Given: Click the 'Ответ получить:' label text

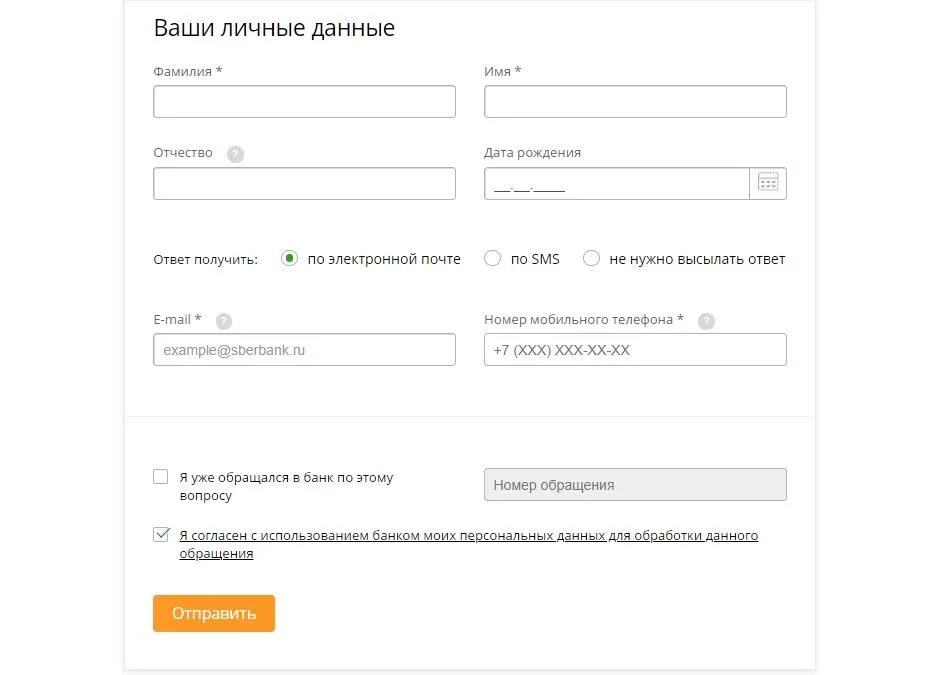Looking at the screenshot, I should click(205, 259).
